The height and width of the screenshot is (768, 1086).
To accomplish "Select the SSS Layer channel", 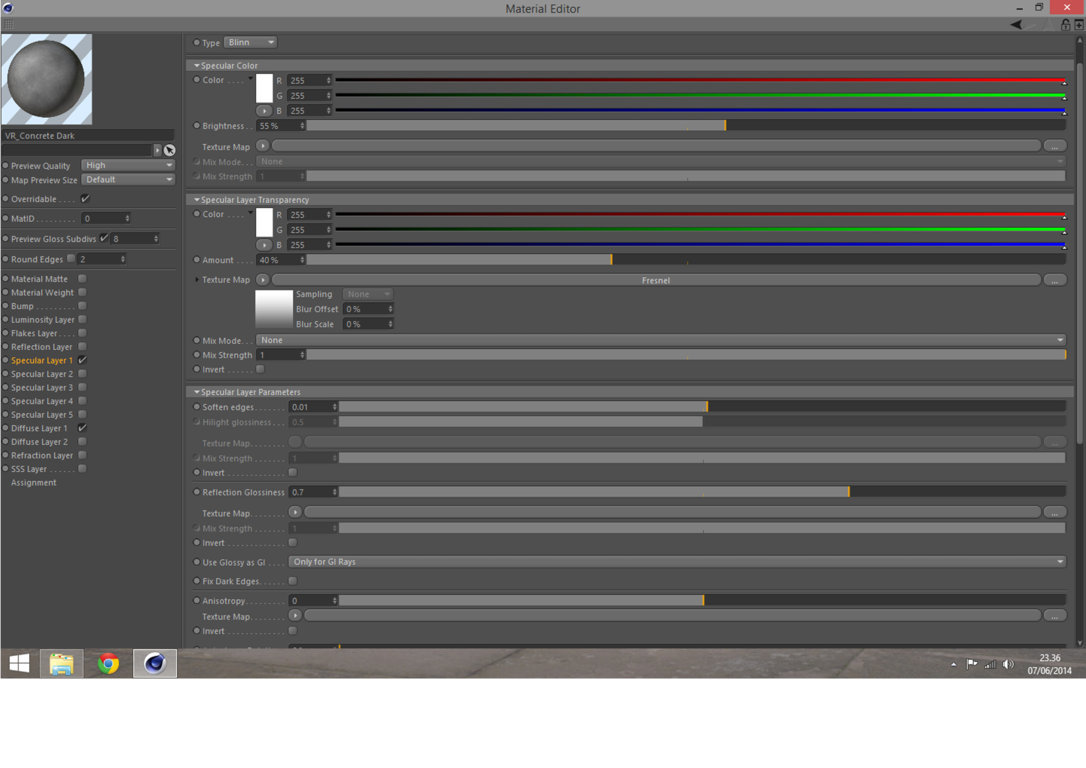I will 28,469.
